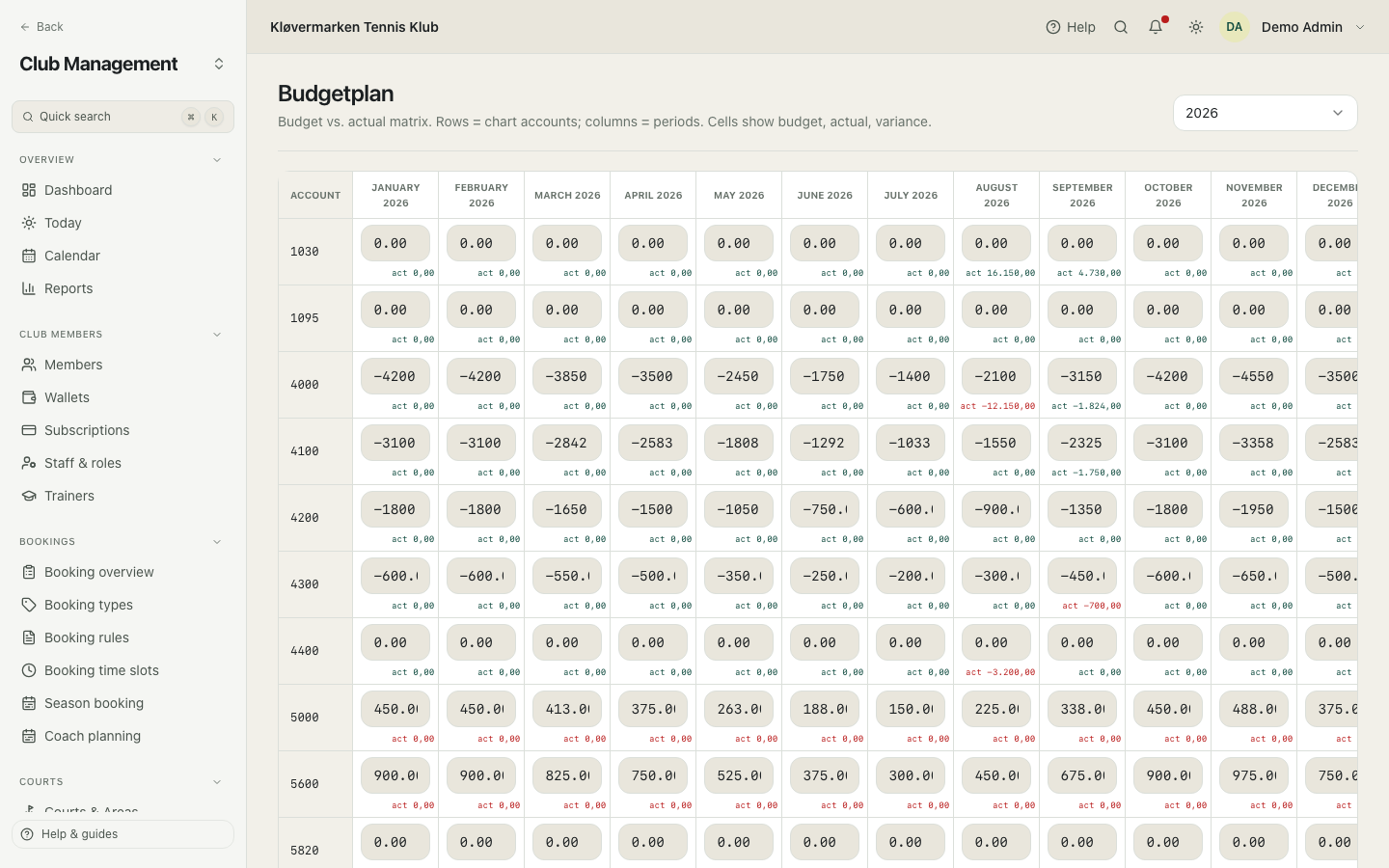The height and width of the screenshot is (868, 1389).
Task: Open the notifications bell icon
Action: pyautogui.click(x=1156, y=27)
